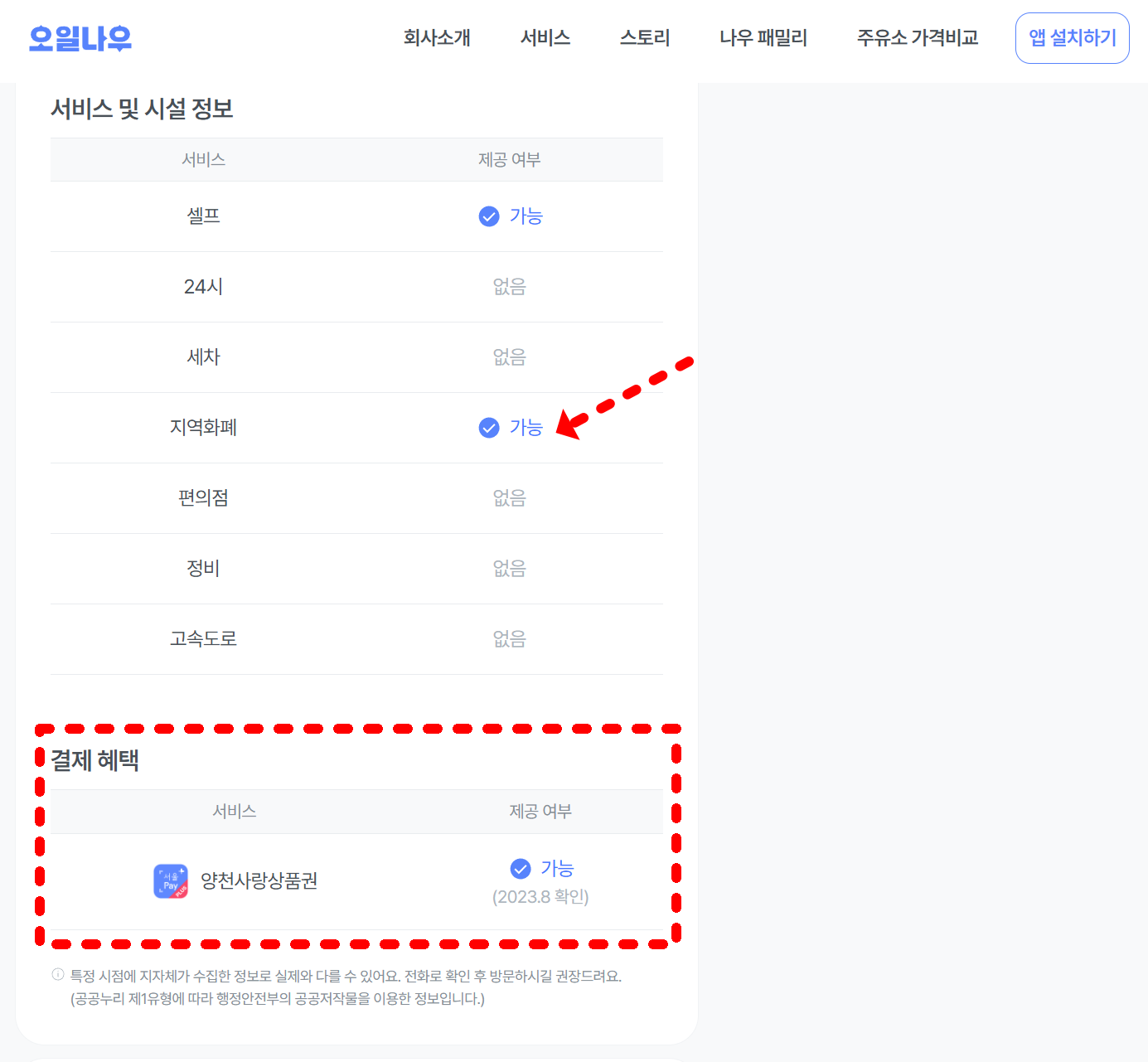1148x1062 pixels.
Task: Click the 공공누리 제1유형 license note
Action: tap(278, 999)
